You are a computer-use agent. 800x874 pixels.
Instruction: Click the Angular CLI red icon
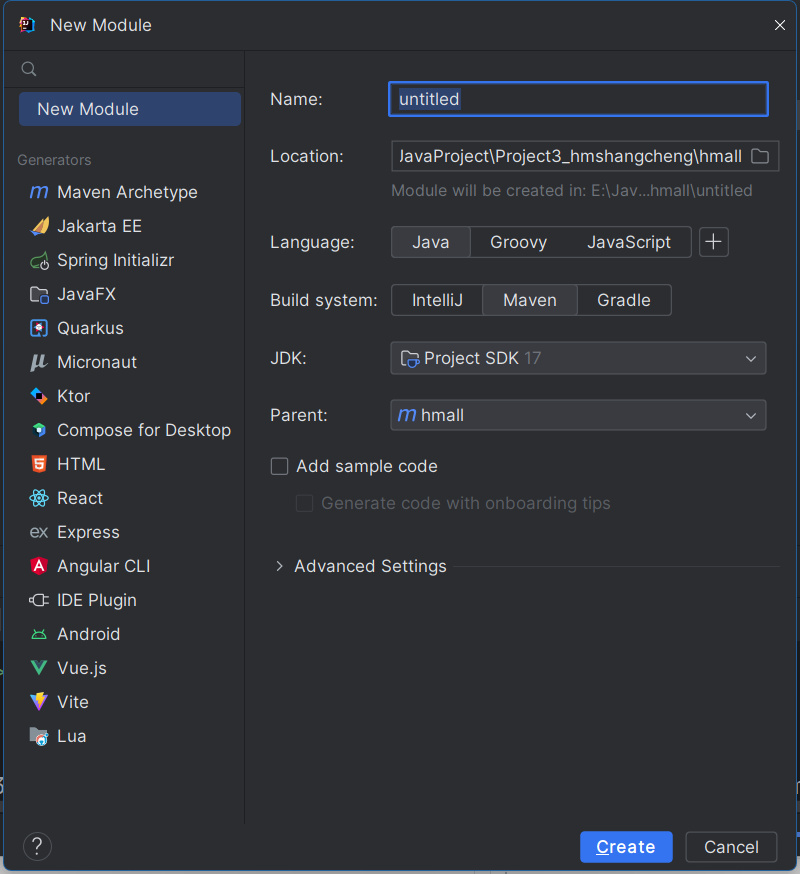pyautogui.click(x=39, y=566)
